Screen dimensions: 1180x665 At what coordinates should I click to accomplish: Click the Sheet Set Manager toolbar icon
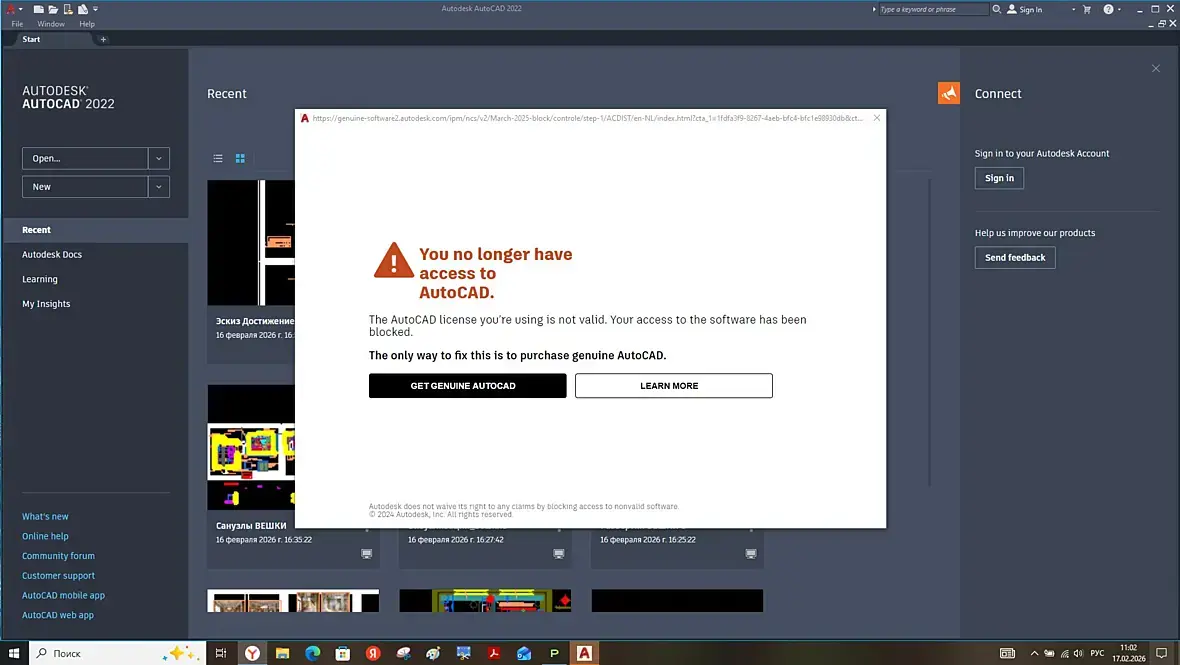83,9
